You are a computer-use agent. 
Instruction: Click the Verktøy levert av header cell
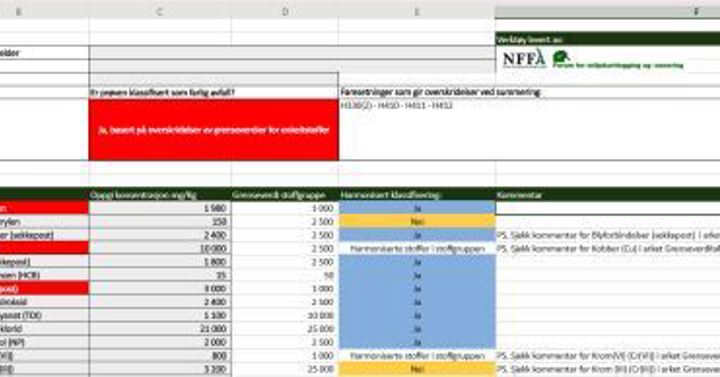click(x=608, y=39)
